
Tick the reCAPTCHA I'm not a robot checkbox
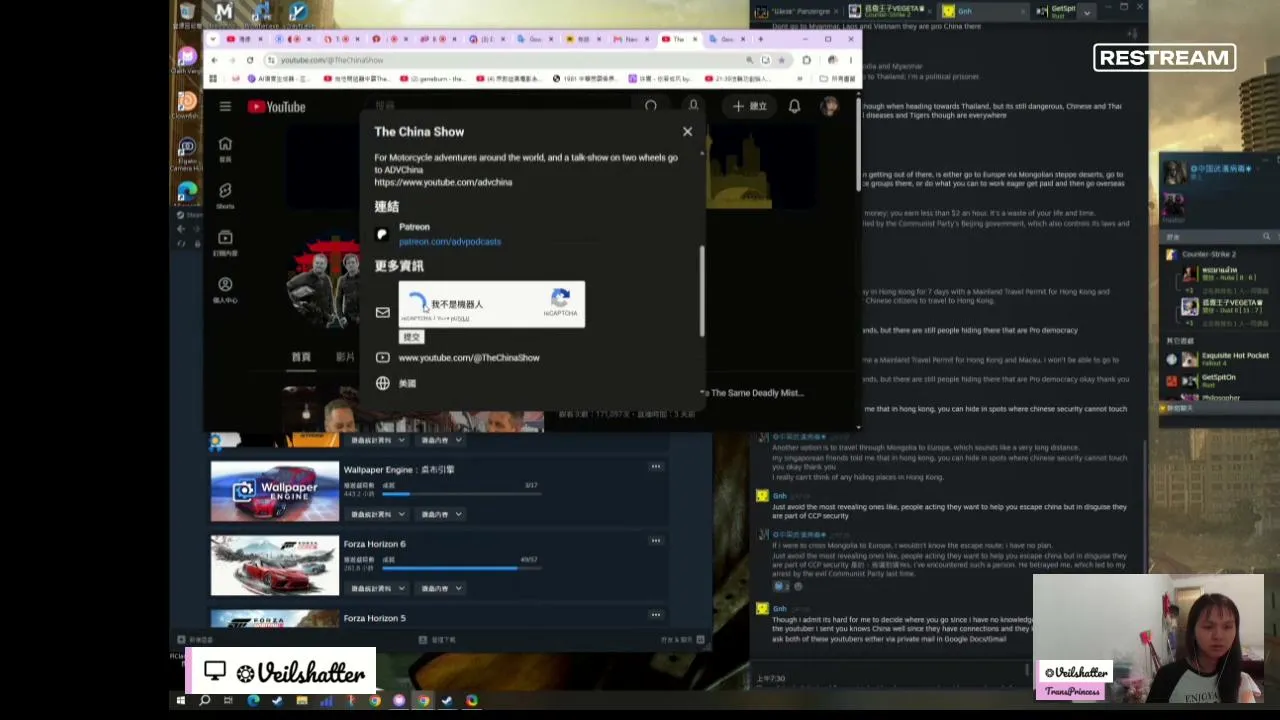pos(416,304)
